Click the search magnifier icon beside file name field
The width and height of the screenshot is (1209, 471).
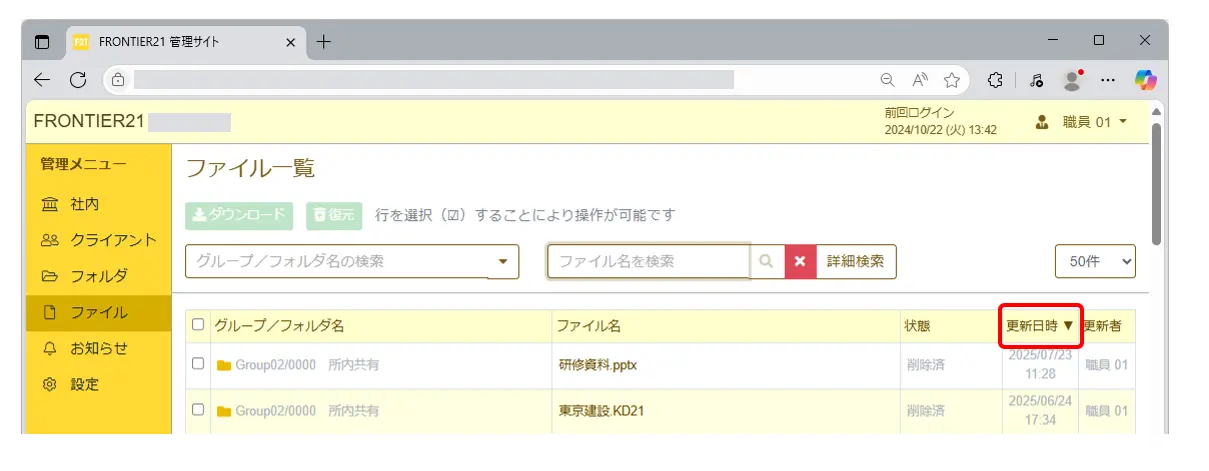[767, 261]
